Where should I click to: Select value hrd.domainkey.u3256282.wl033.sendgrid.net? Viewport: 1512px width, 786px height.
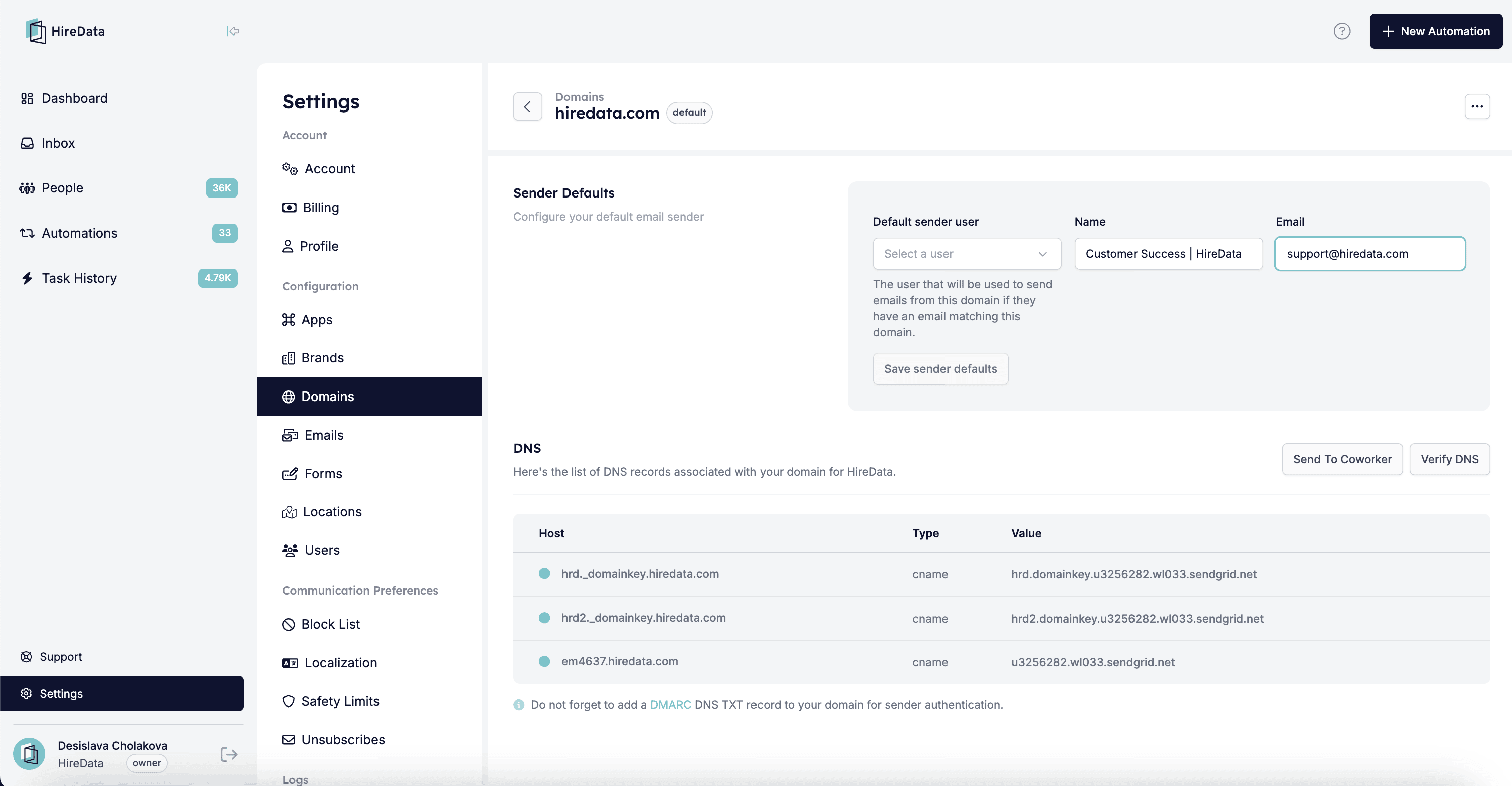1133,574
